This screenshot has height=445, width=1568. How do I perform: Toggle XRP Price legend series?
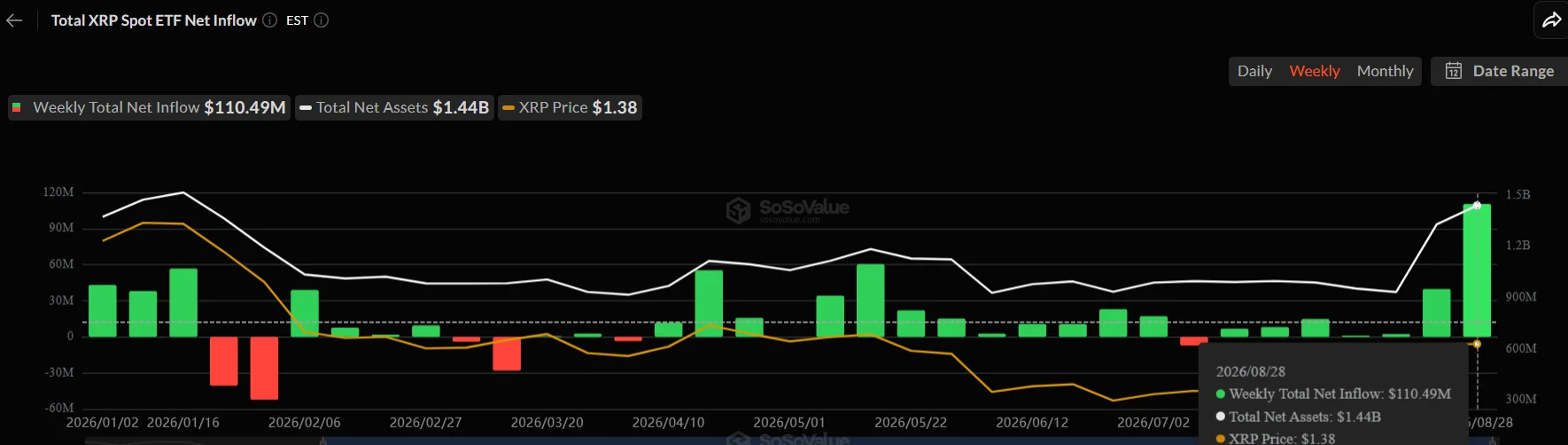[x=570, y=107]
